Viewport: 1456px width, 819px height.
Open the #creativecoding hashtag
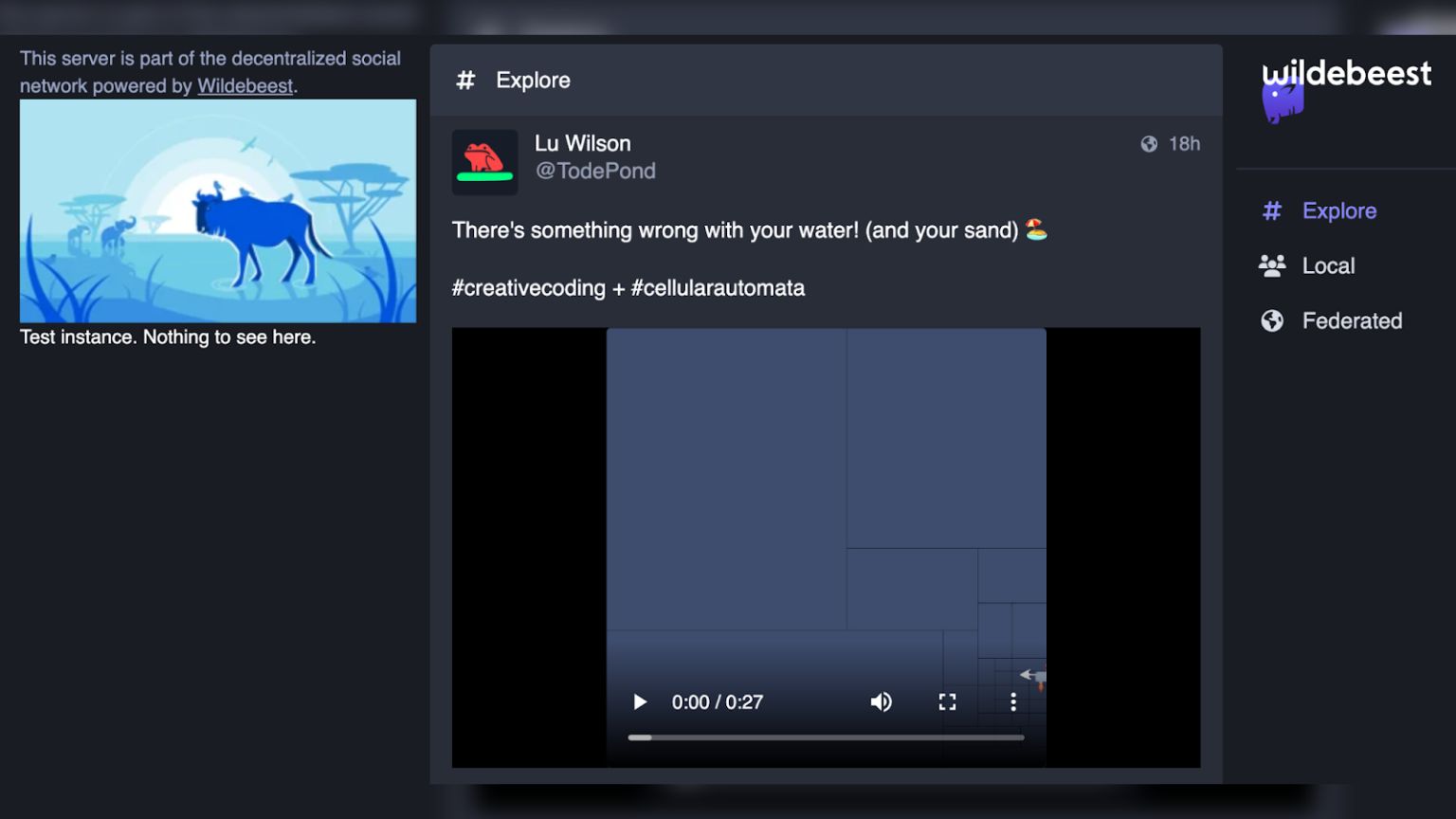528,288
